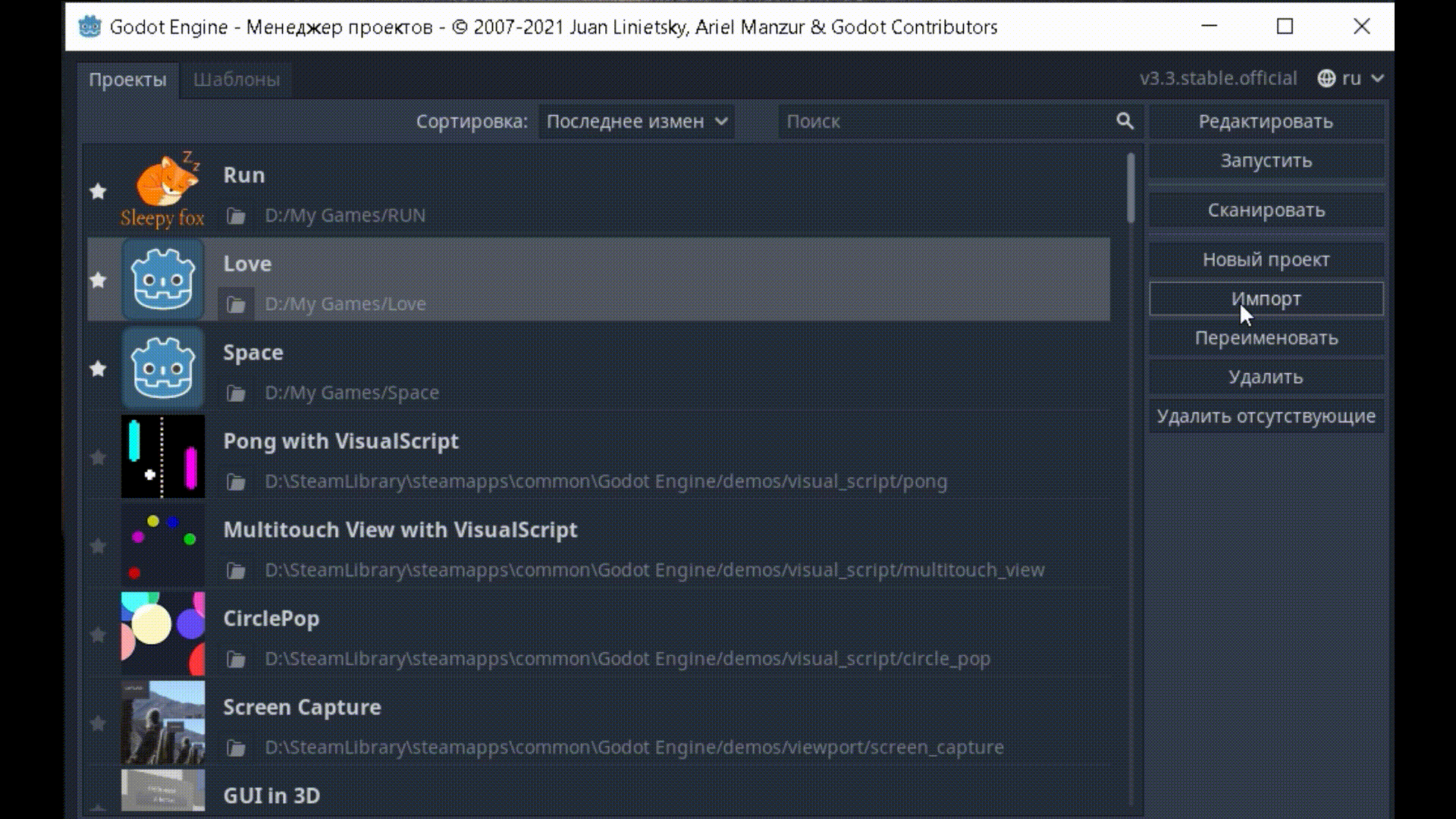
Task: Select the Love project Godot icon
Action: pyautogui.click(x=163, y=280)
